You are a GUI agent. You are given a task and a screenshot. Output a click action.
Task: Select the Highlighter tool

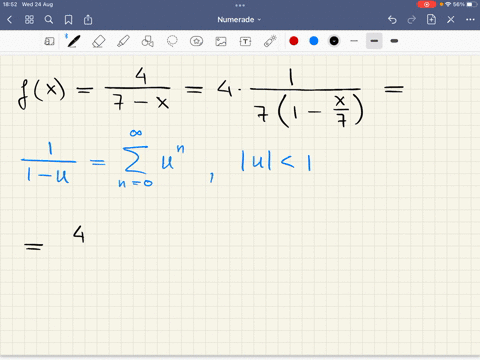click(x=123, y=41)
